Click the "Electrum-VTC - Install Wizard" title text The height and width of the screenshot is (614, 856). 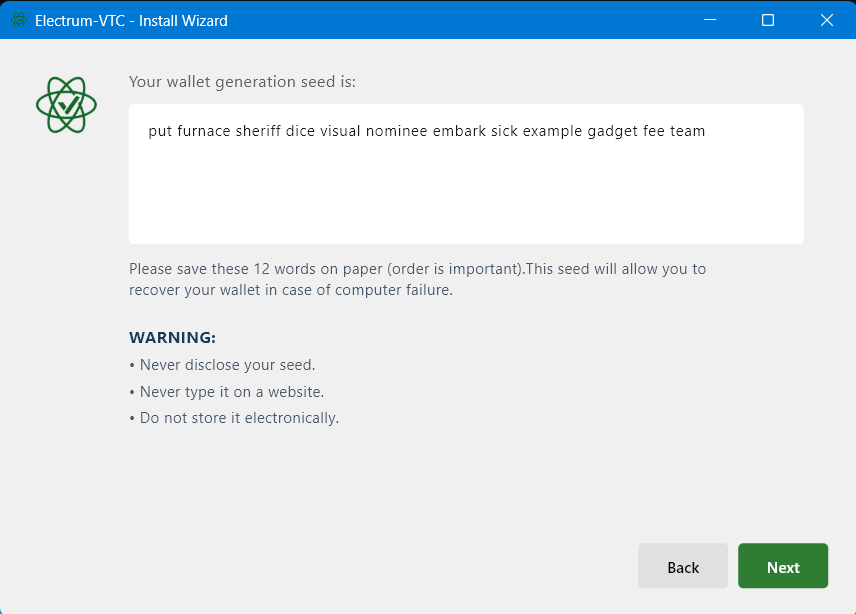(131, 21)
